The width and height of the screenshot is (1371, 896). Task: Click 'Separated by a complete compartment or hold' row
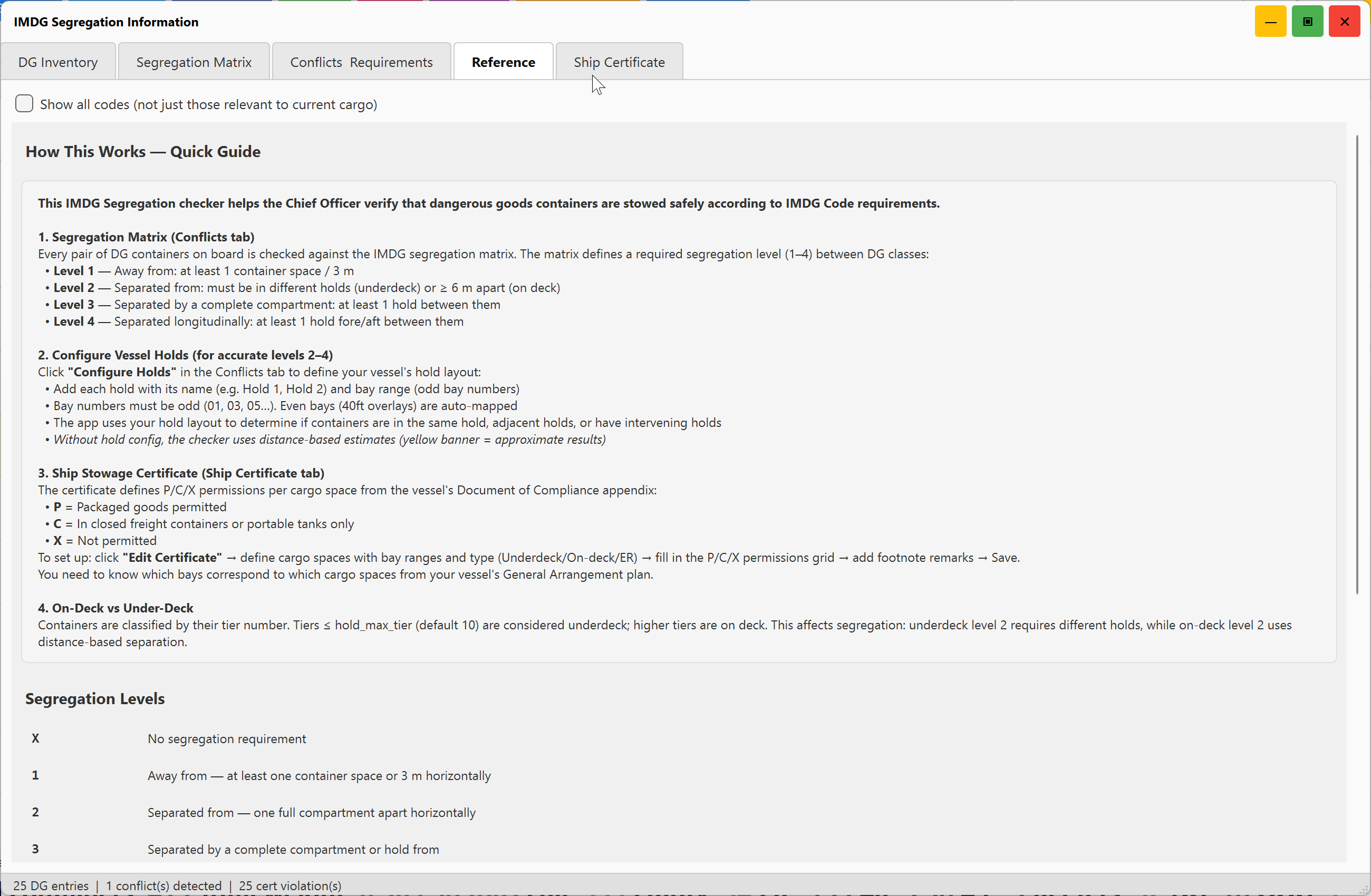pos(293,849)
